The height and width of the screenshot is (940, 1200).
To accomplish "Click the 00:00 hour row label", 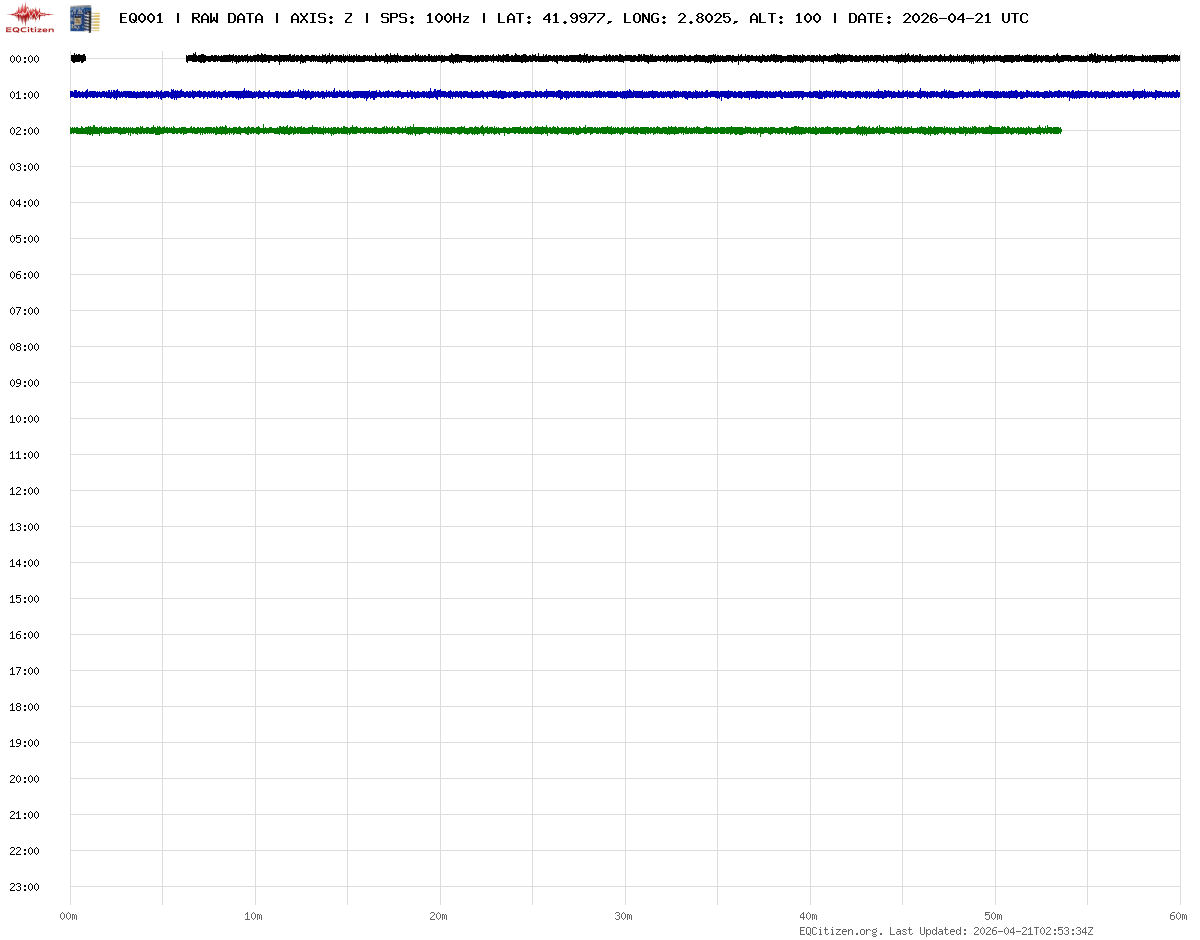I will tap(24, 59).
